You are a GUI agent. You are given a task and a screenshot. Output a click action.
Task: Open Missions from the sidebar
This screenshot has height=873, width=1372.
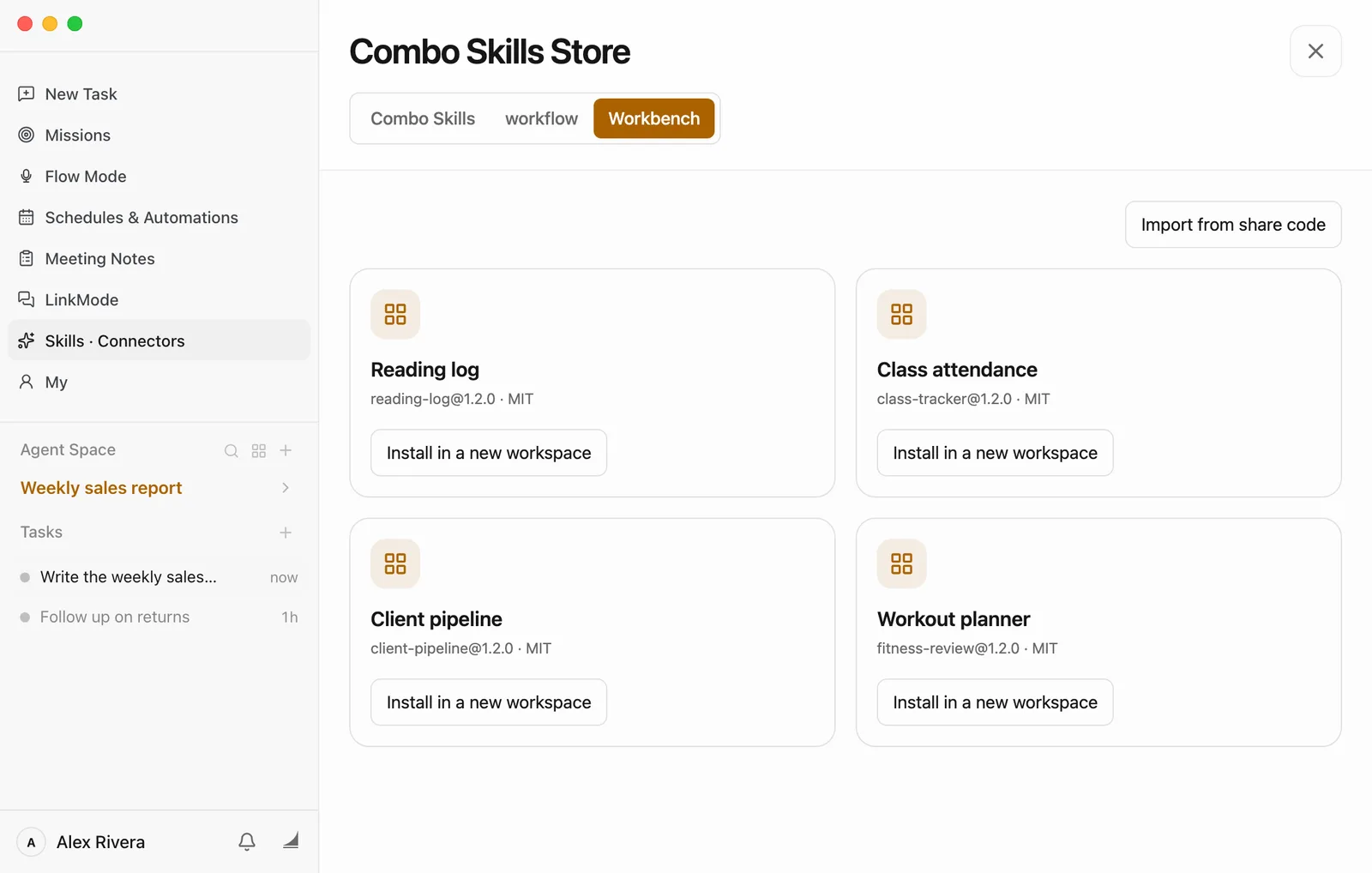tap(159, 135)
